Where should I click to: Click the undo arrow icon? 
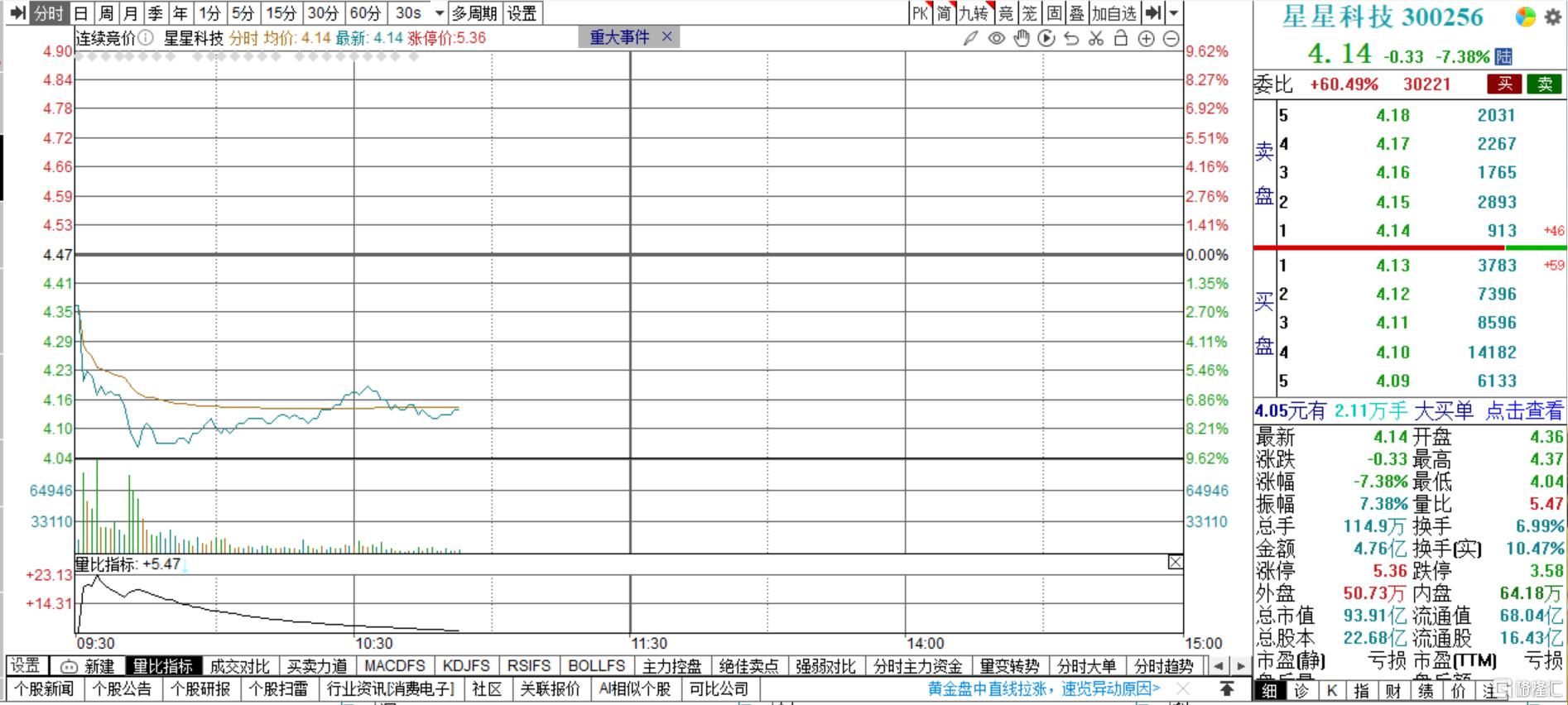tap(1071, 38)
